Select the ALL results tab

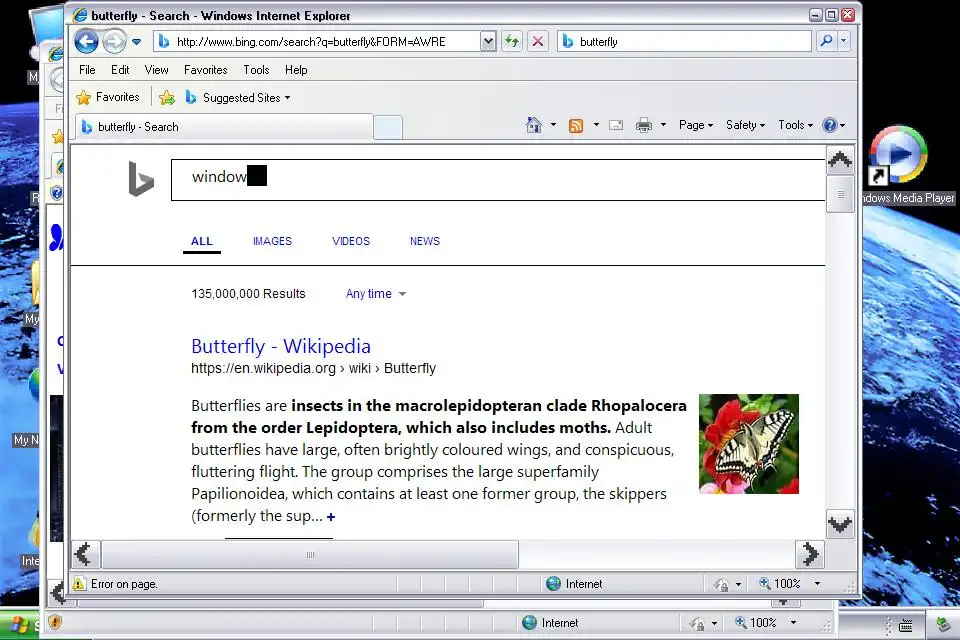[201, 241]
